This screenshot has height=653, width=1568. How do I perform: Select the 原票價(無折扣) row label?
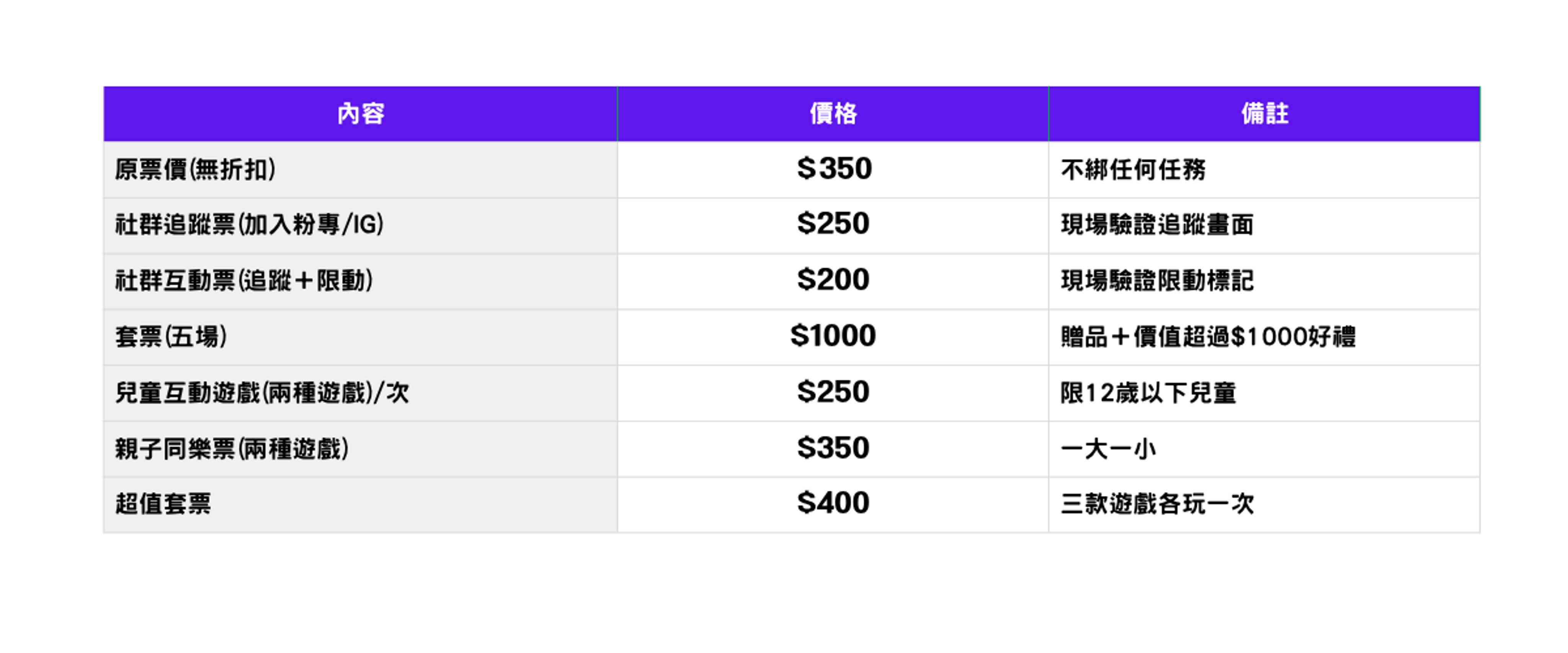360,169
